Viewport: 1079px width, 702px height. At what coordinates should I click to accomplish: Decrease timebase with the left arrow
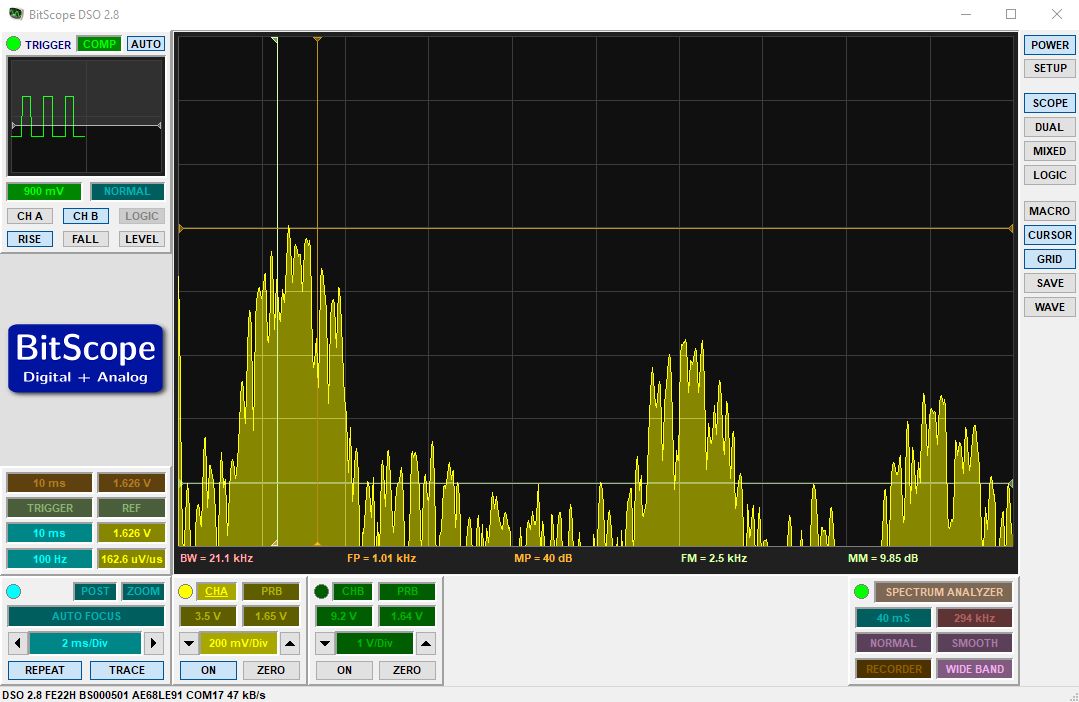point(18,643)
